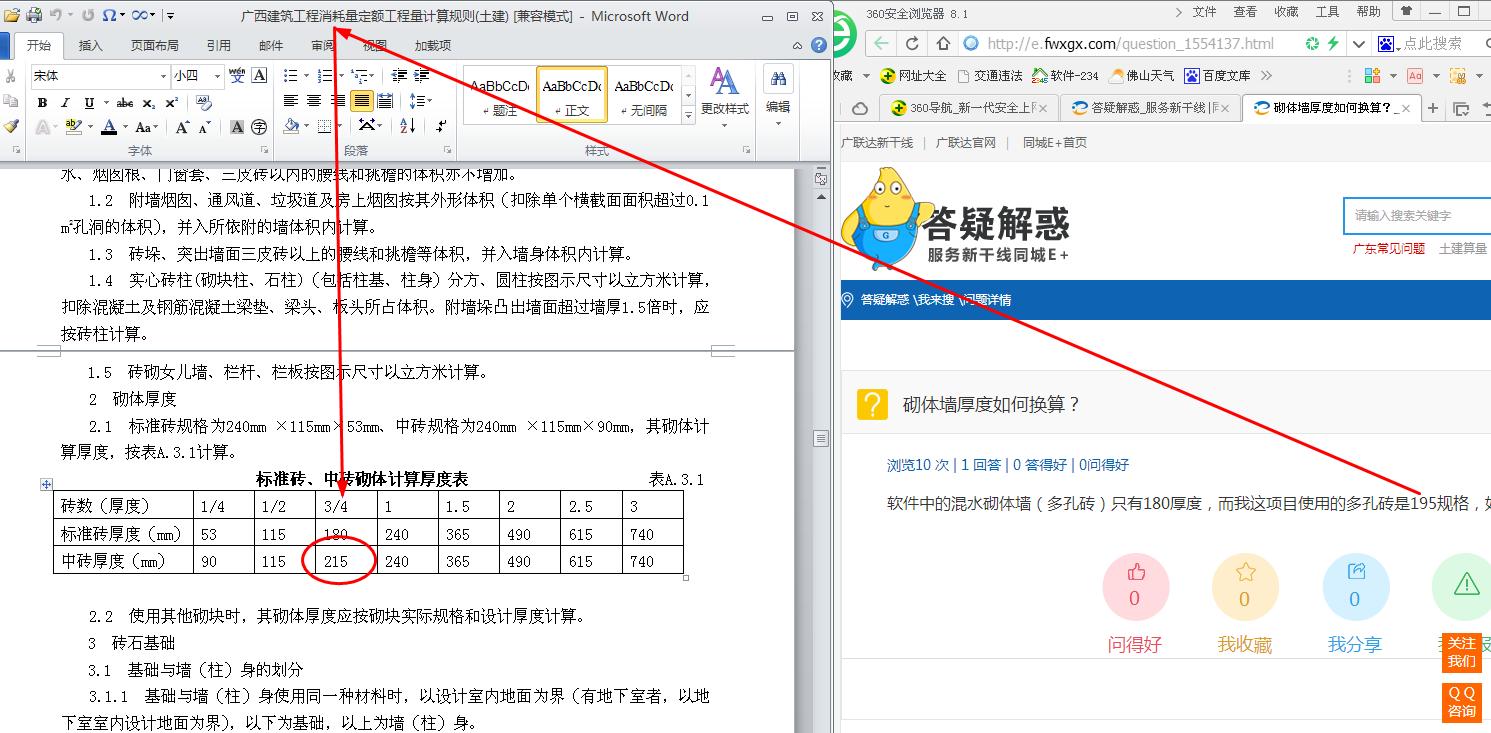Click Quick Print icon in Quick Access toolbar
1491x733 pixels.
click(33, 15)
